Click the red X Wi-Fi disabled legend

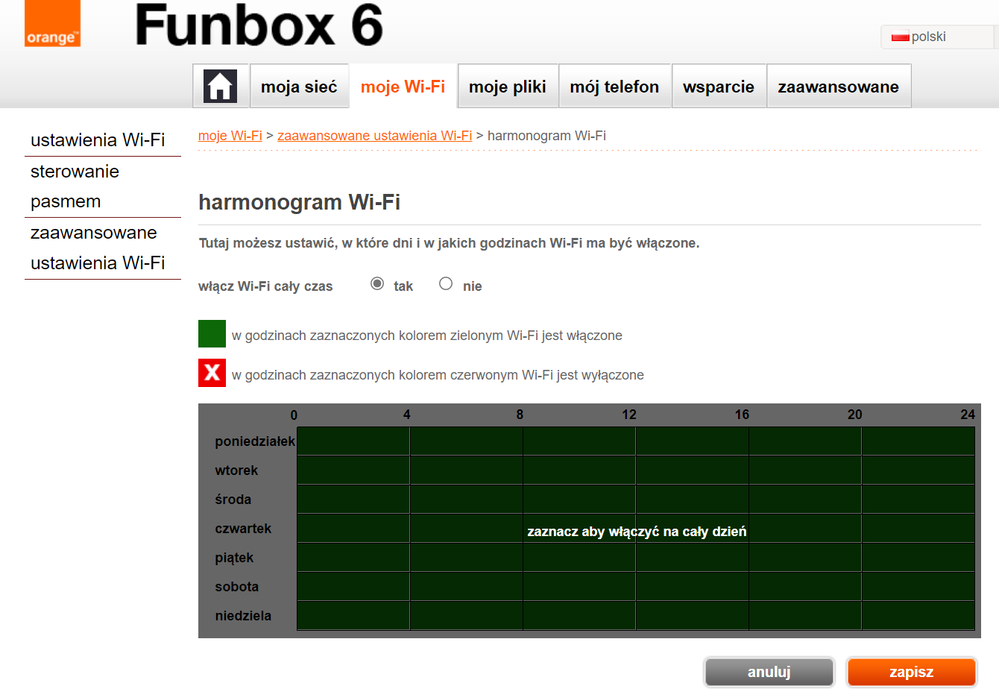coord(212,373)
